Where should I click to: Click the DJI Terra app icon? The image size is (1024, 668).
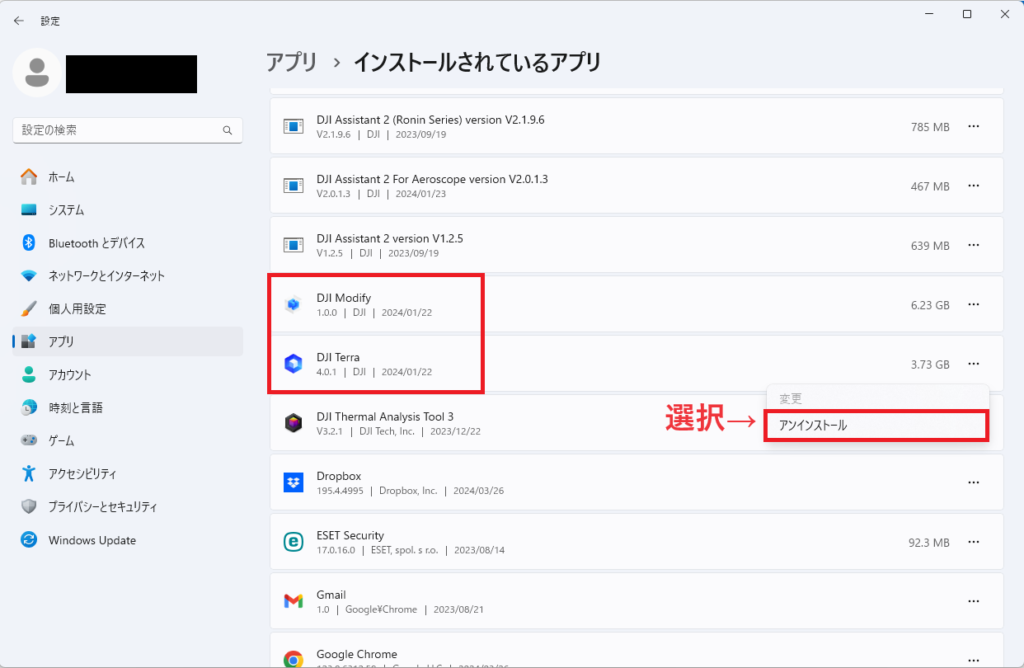293,364
